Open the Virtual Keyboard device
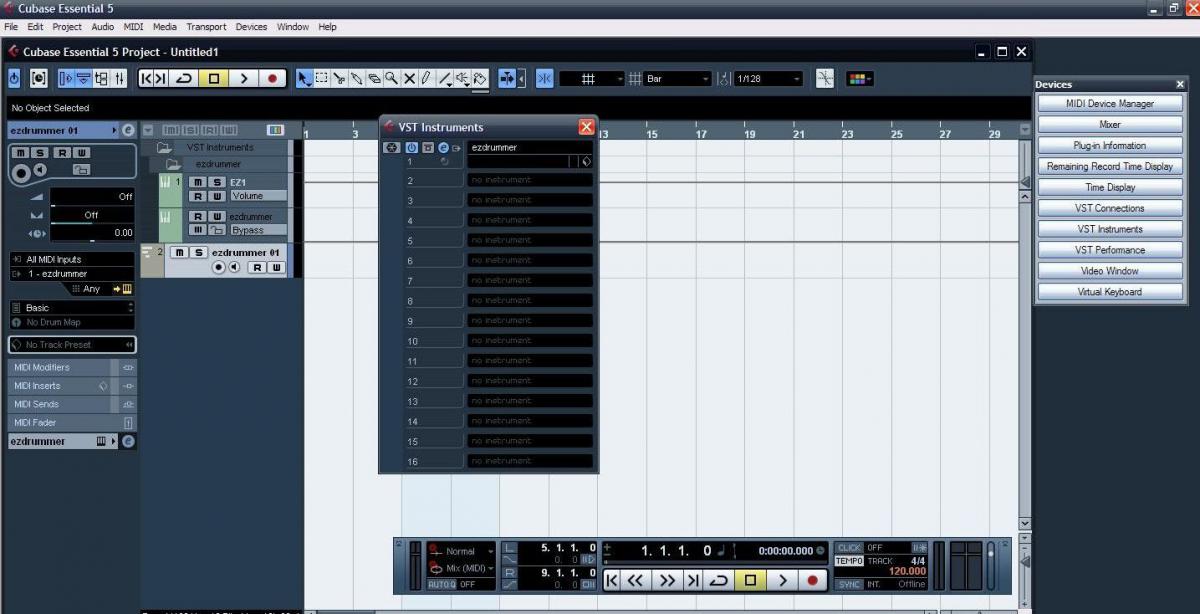 click(1110, 292)
